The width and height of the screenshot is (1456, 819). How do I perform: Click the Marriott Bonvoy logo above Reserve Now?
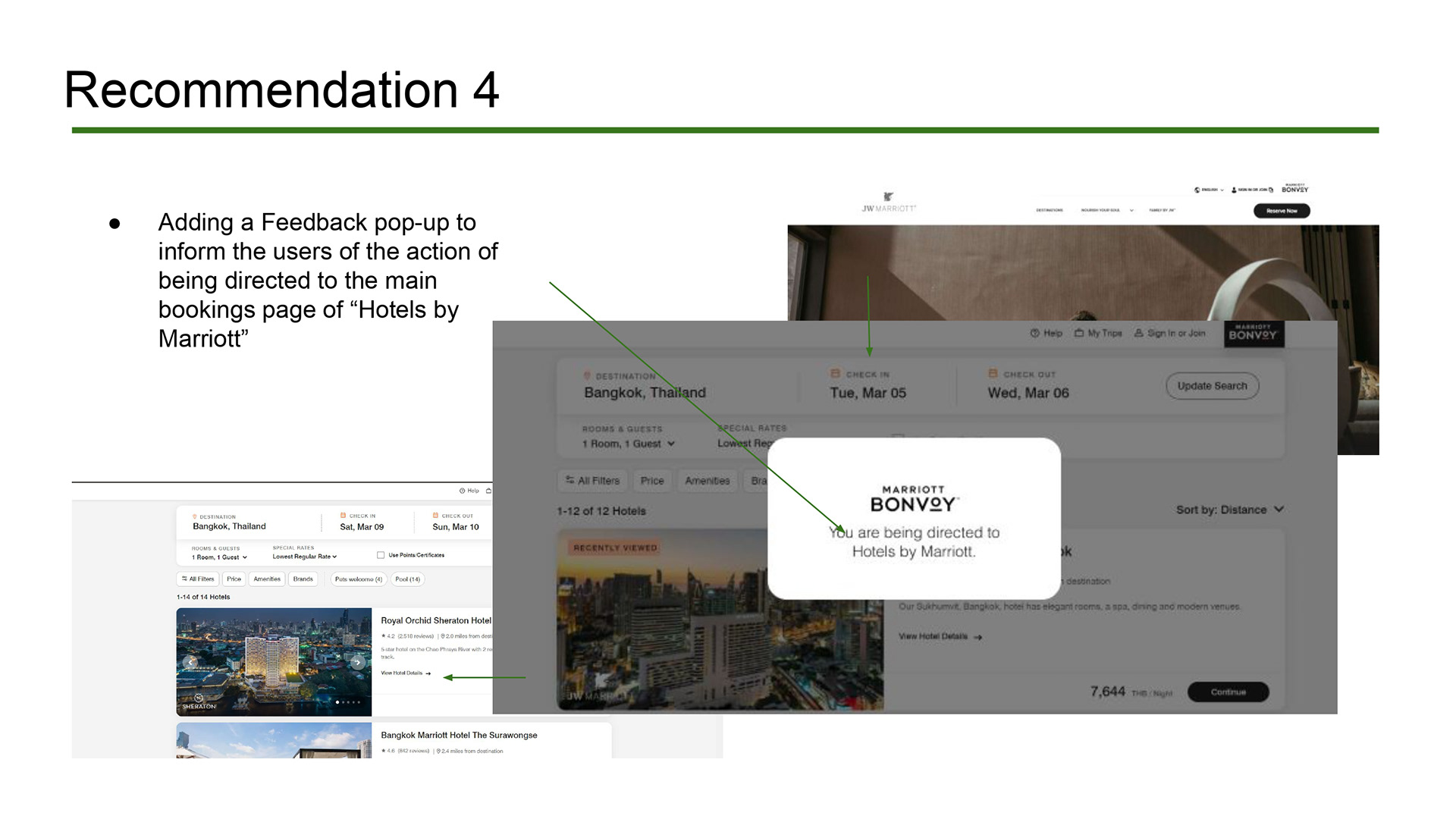tap(1295, 188)
